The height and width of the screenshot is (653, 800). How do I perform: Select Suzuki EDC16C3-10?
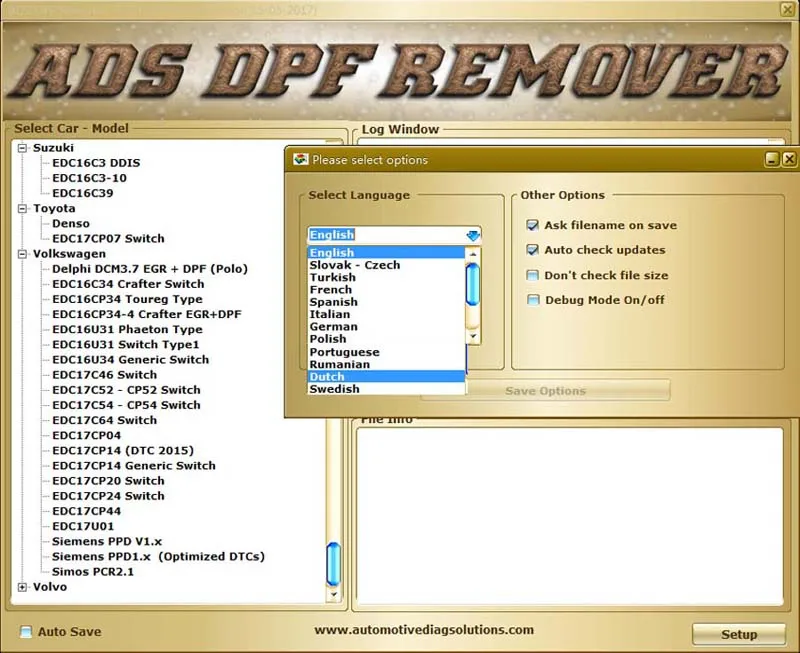click(x=89, y=179)
